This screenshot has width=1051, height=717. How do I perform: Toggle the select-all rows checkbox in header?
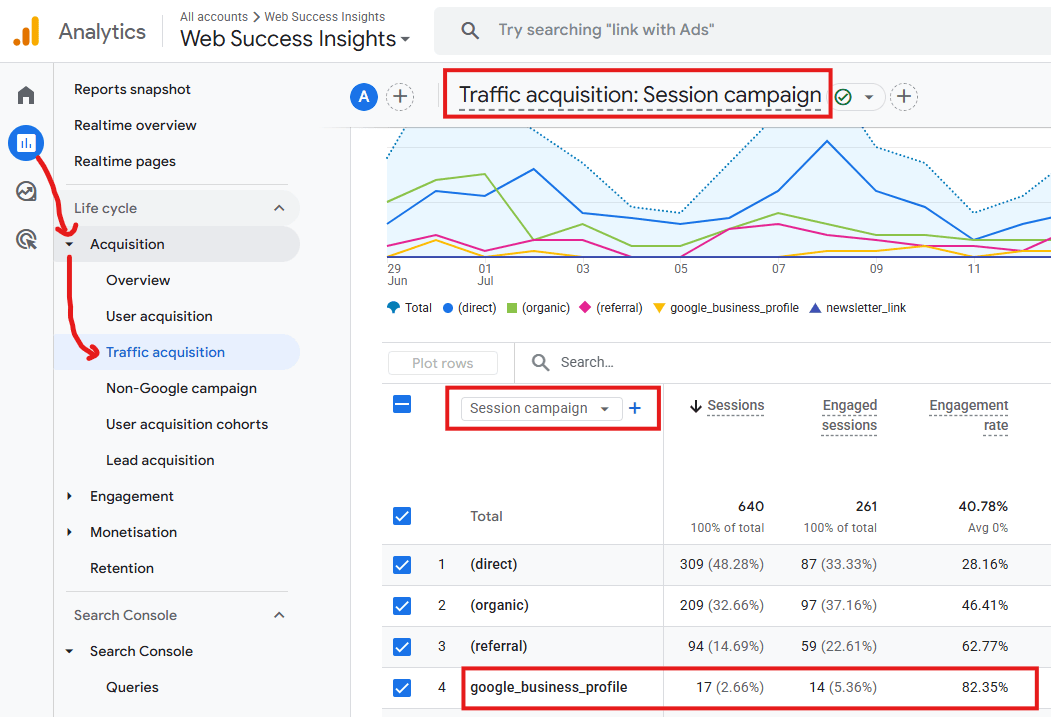pos(402,404)
